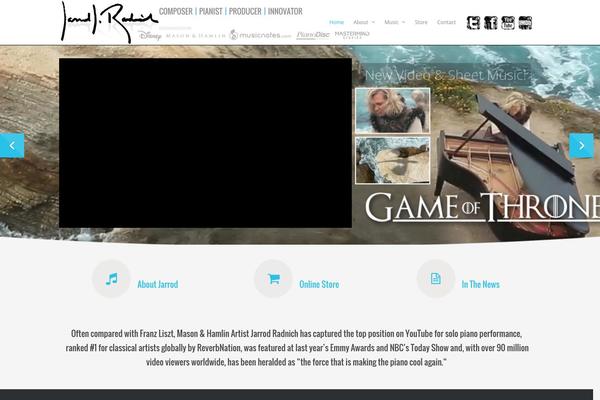Open the YouTube social icon
Image resolution: width=600 pixels, height=400 pixels.
(508, 23)
